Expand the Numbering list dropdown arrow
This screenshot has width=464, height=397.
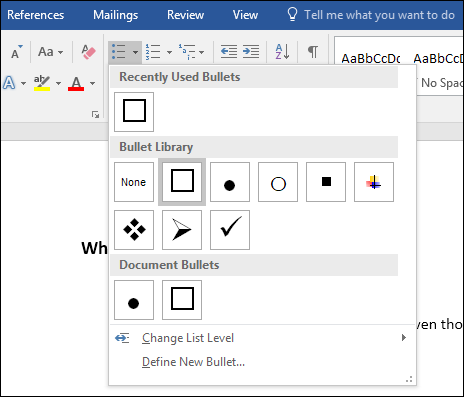(169, 52)
